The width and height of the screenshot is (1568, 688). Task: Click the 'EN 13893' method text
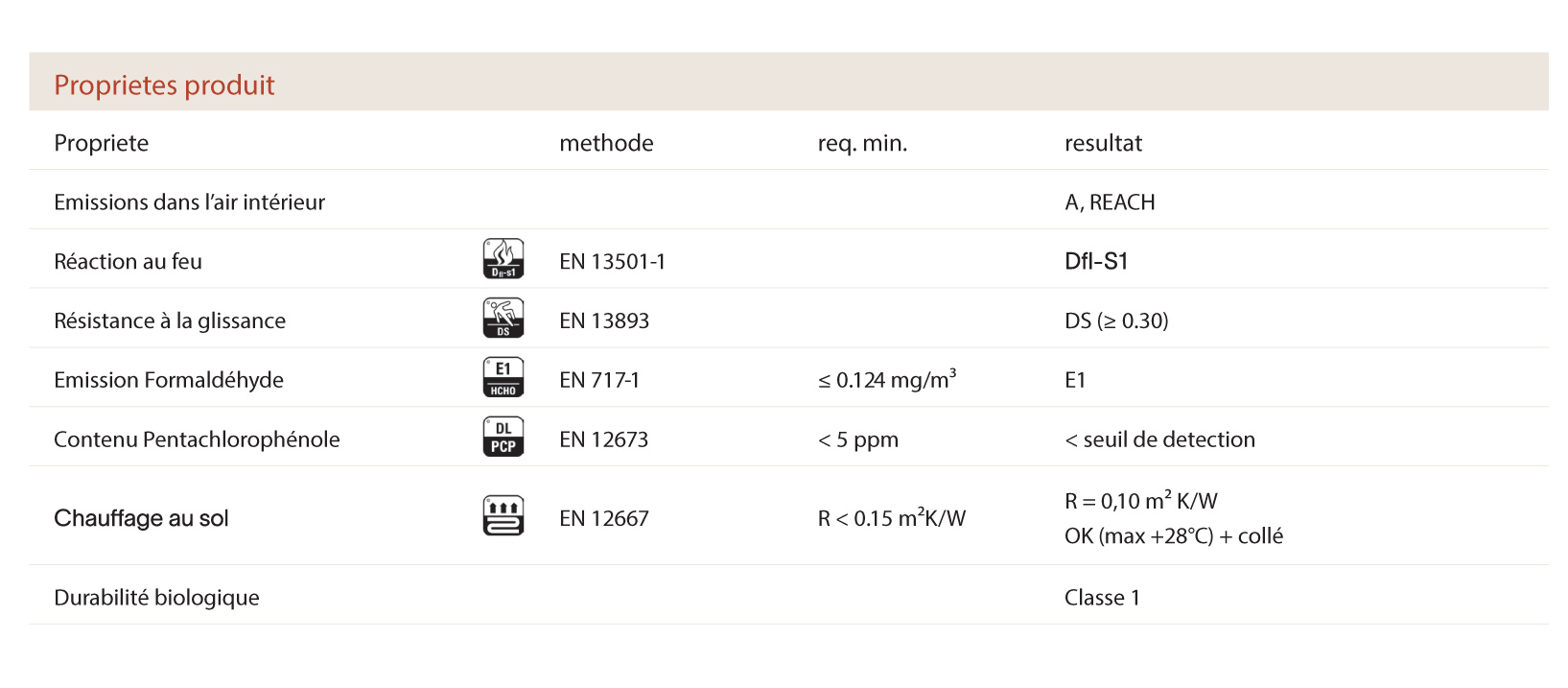(604, 321)
